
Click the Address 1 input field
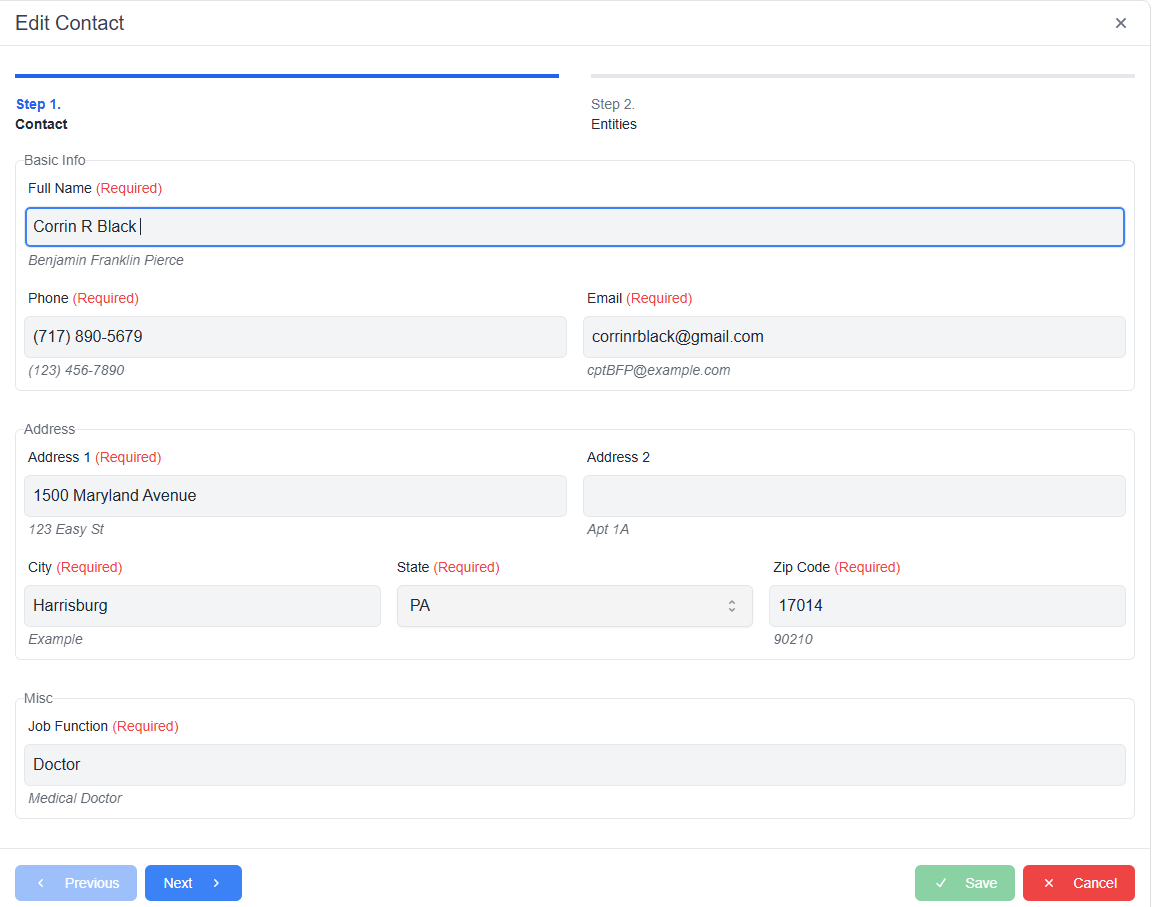295,496
